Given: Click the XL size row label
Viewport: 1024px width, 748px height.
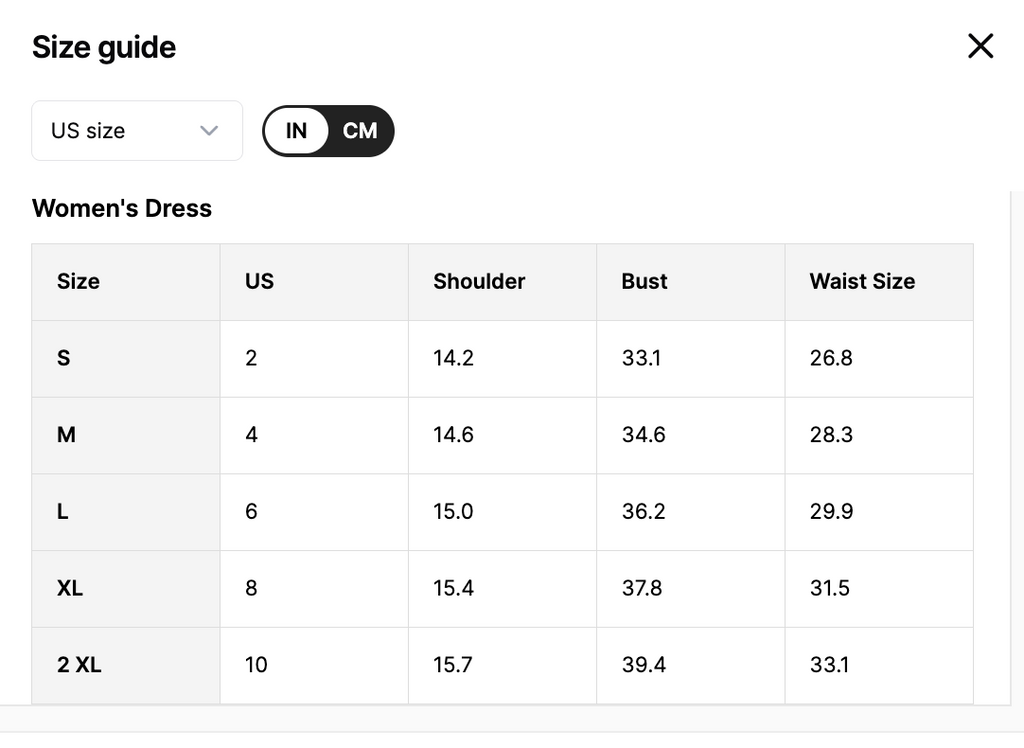Looking at the screenshot, I should [x=70, y=588].
